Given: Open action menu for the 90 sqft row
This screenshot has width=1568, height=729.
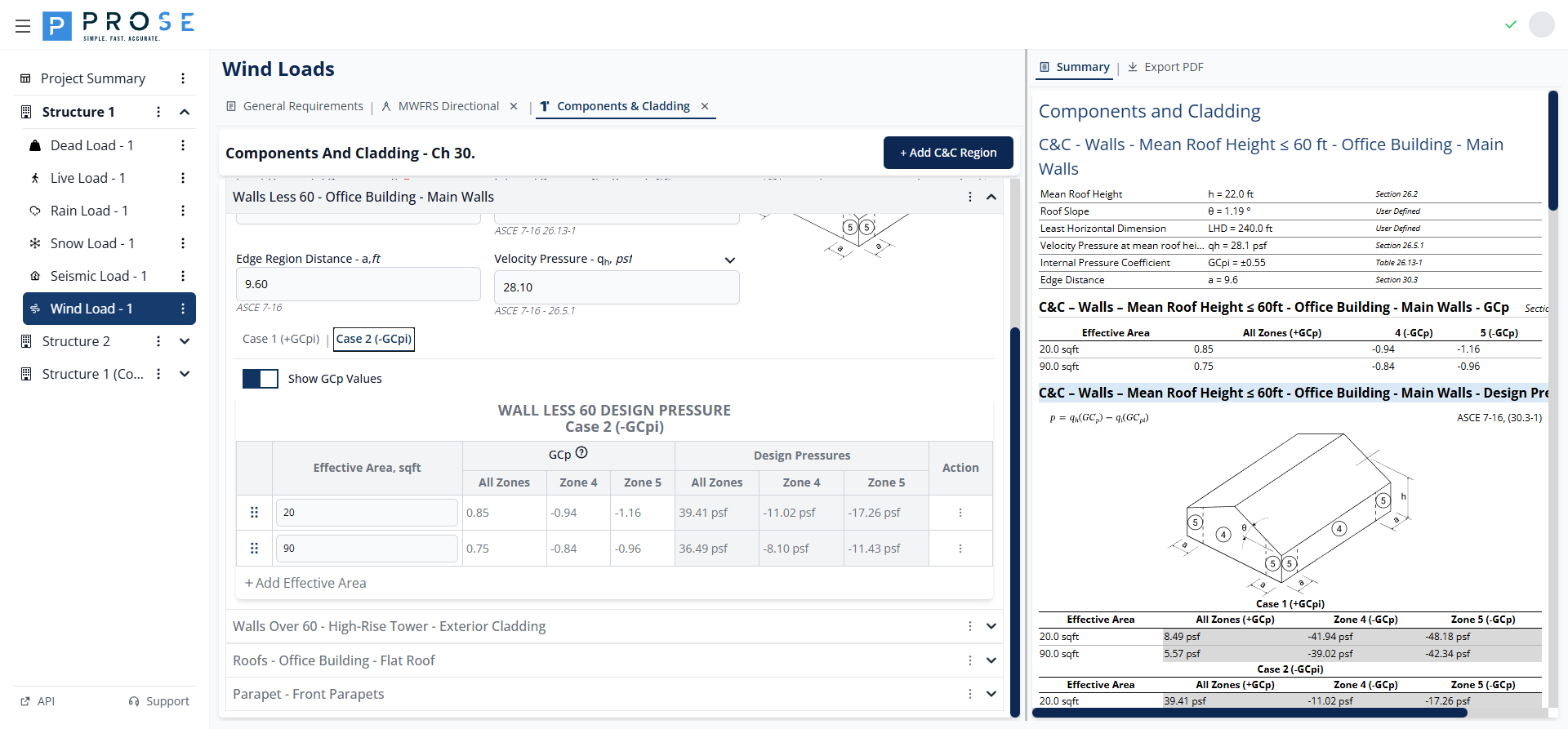Looking at the screenshot, I should coord(960,549).
